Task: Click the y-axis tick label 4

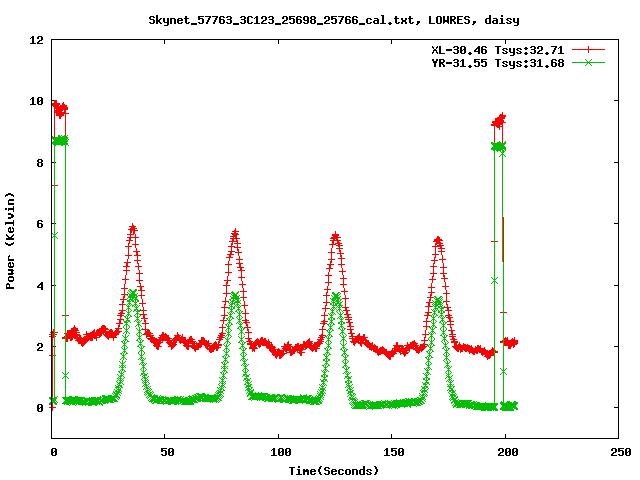Action: coord(40,286)
